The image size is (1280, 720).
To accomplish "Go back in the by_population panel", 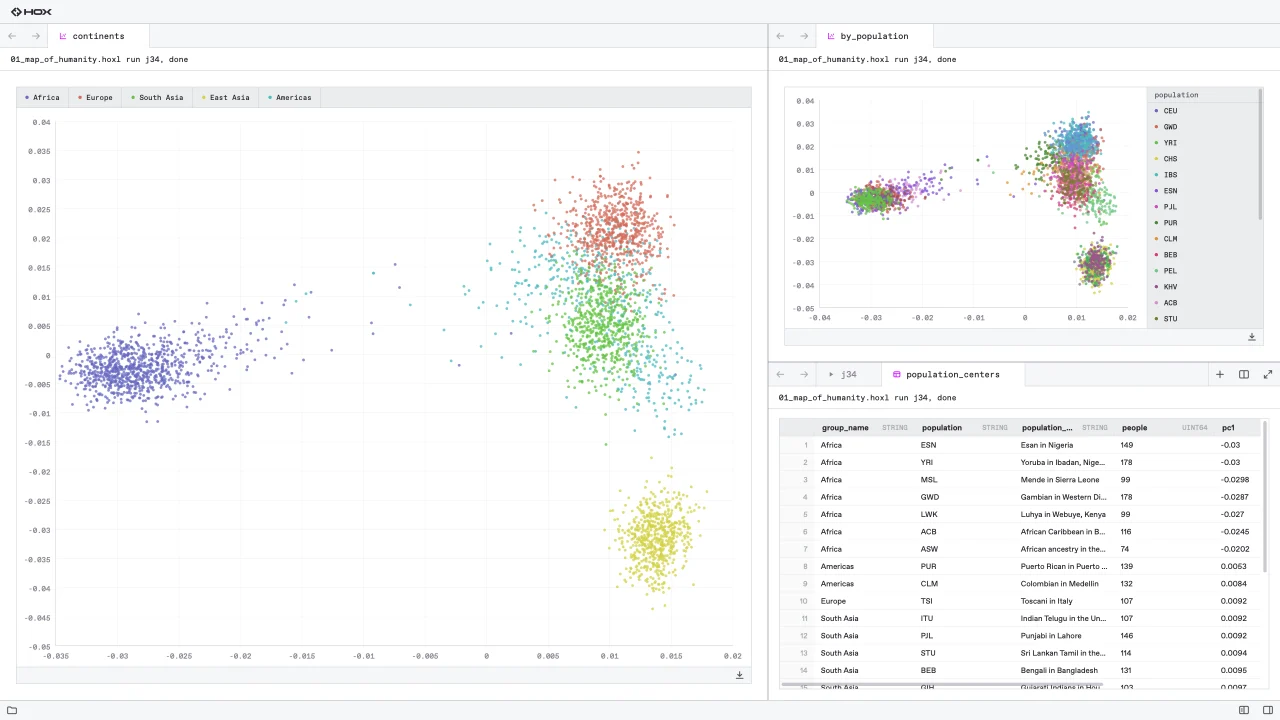I will [780, 36].
